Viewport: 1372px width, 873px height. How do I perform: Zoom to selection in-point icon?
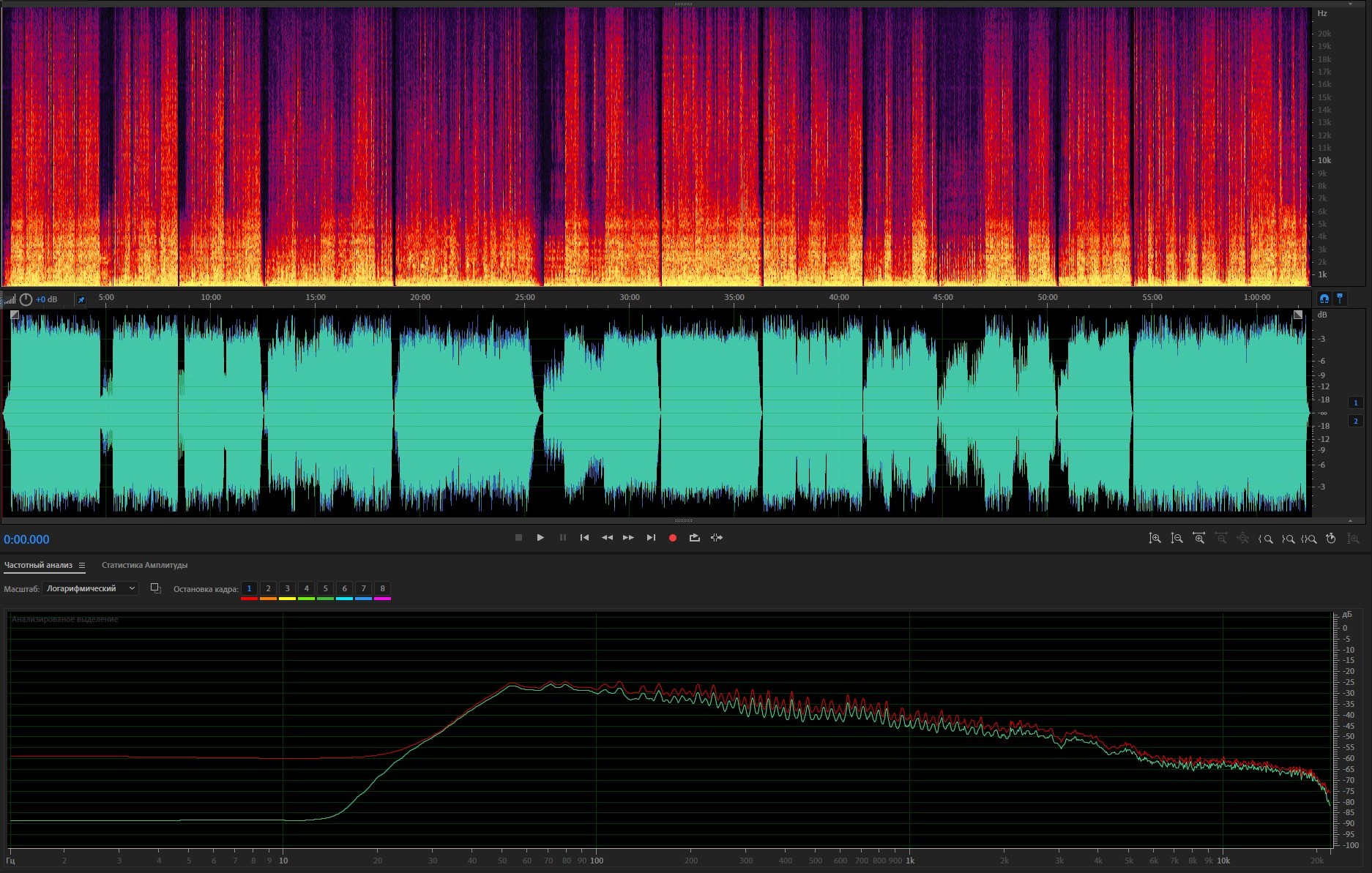click(x=1265, y=539)
